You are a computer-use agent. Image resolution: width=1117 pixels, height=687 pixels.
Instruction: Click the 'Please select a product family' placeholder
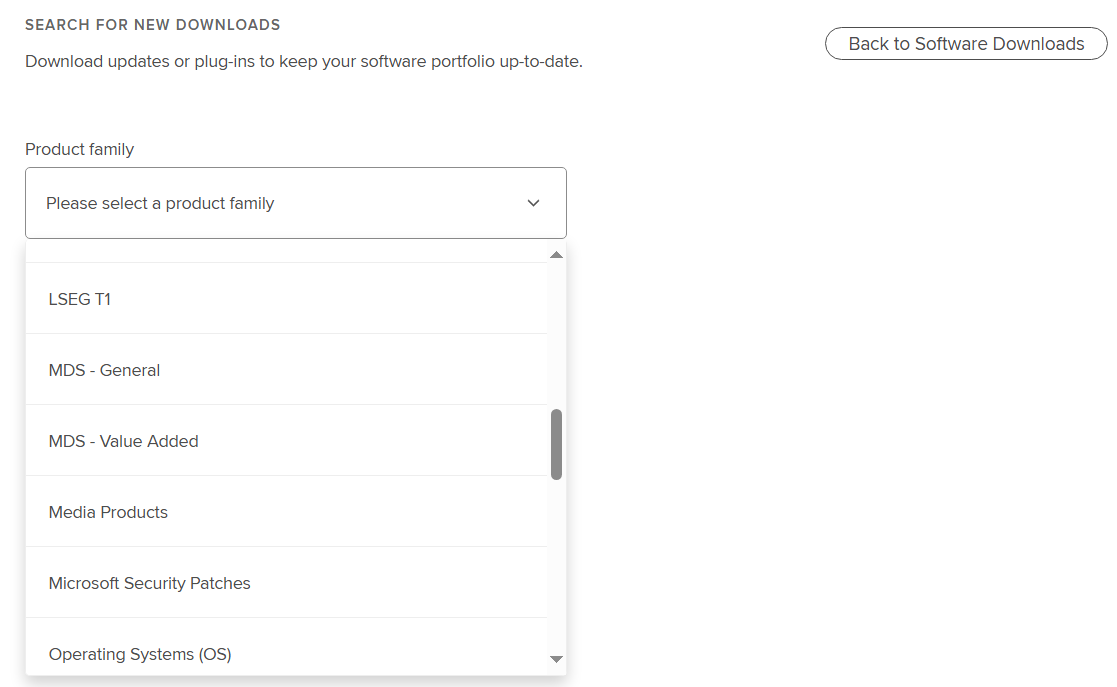[160, 203]
